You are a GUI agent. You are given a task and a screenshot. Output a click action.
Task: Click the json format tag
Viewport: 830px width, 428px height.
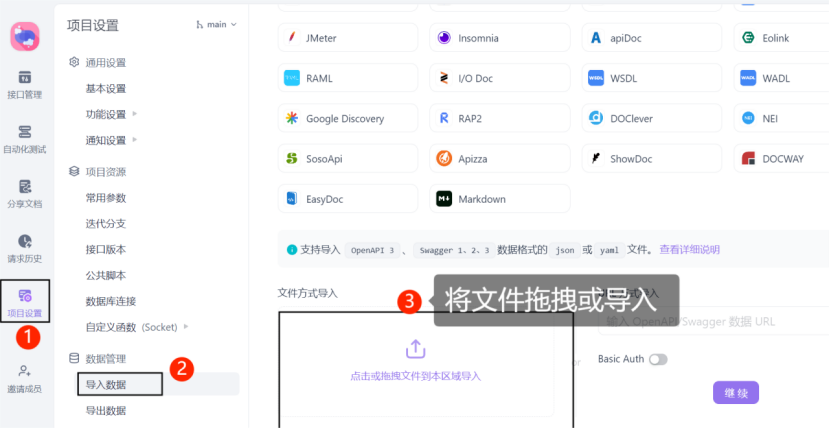[565, 250]
